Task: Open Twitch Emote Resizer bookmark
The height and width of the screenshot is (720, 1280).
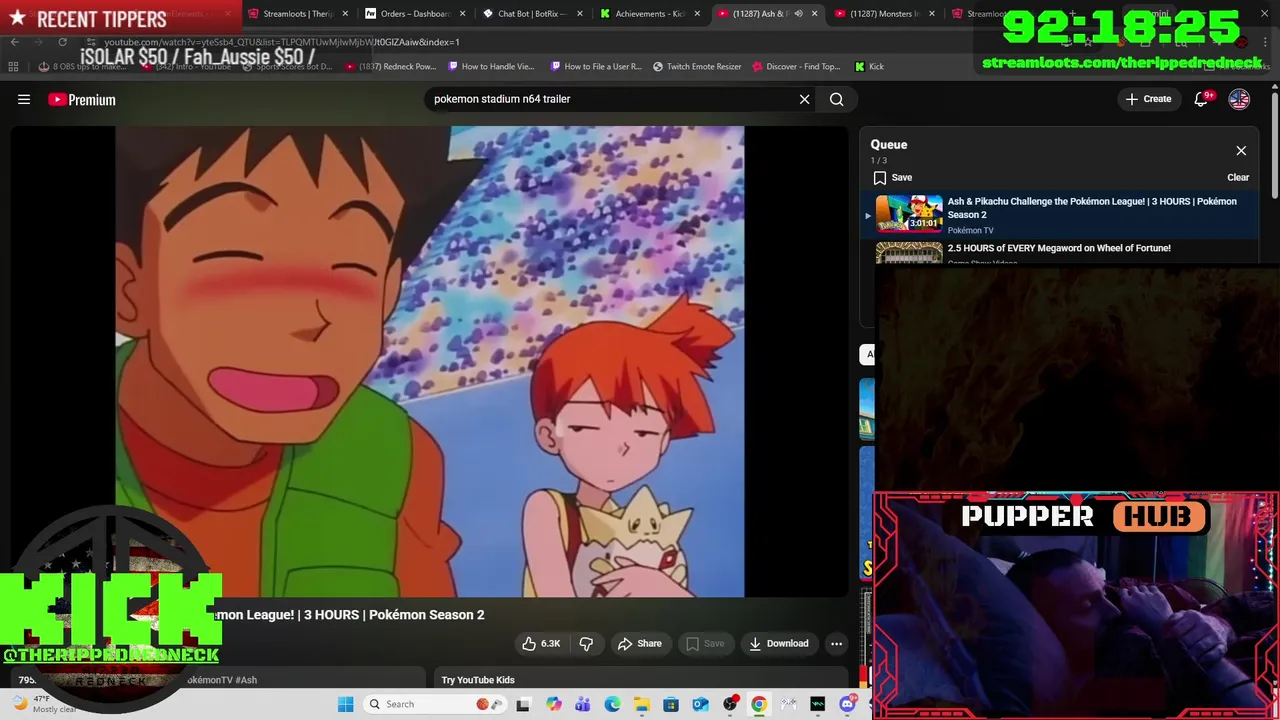Action: [x=697, y=67]
